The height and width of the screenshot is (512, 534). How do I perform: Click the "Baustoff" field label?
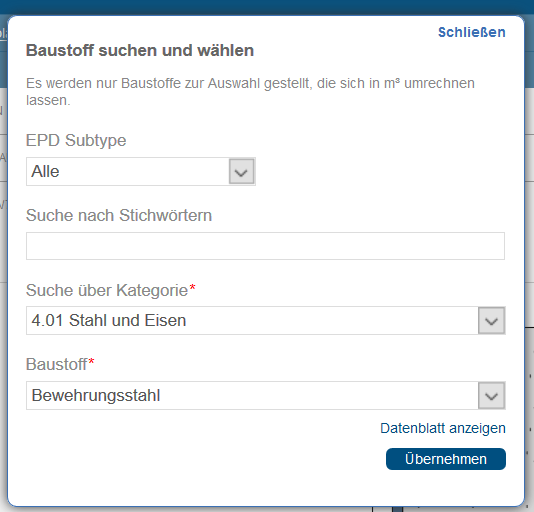56,364
